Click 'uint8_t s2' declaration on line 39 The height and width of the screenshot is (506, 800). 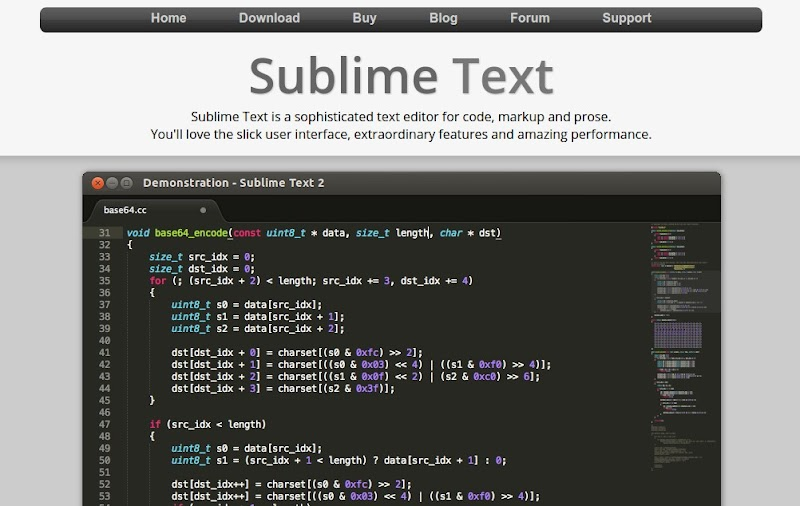point(199,329)
